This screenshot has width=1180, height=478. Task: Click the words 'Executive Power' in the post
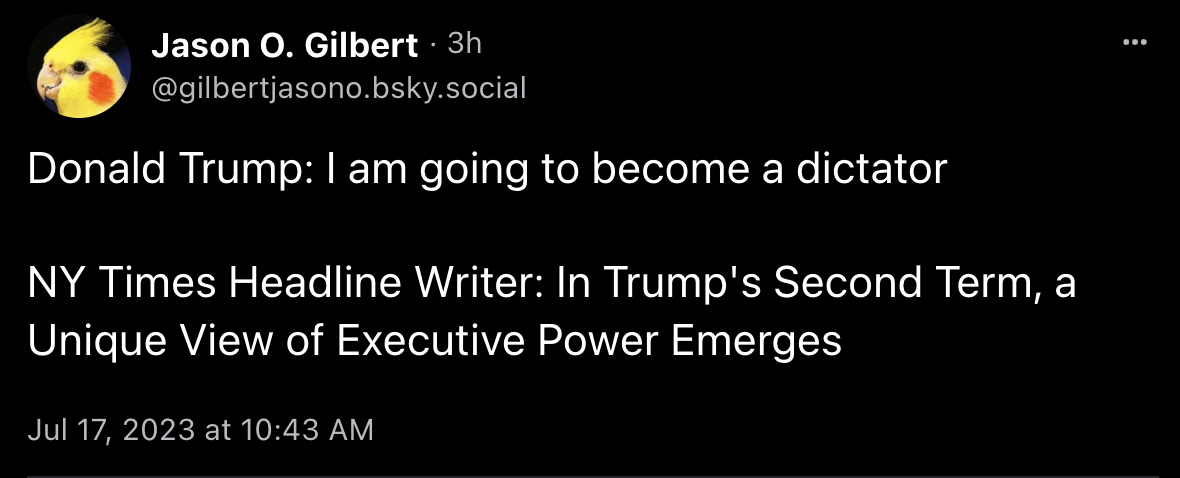tap(498, 341)
